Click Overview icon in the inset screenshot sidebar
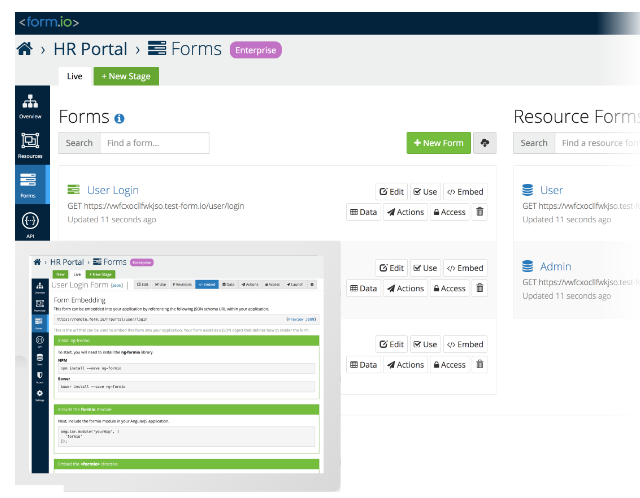Image resolution: width=640 pixels, height=498 pixels. coord(40,287)
